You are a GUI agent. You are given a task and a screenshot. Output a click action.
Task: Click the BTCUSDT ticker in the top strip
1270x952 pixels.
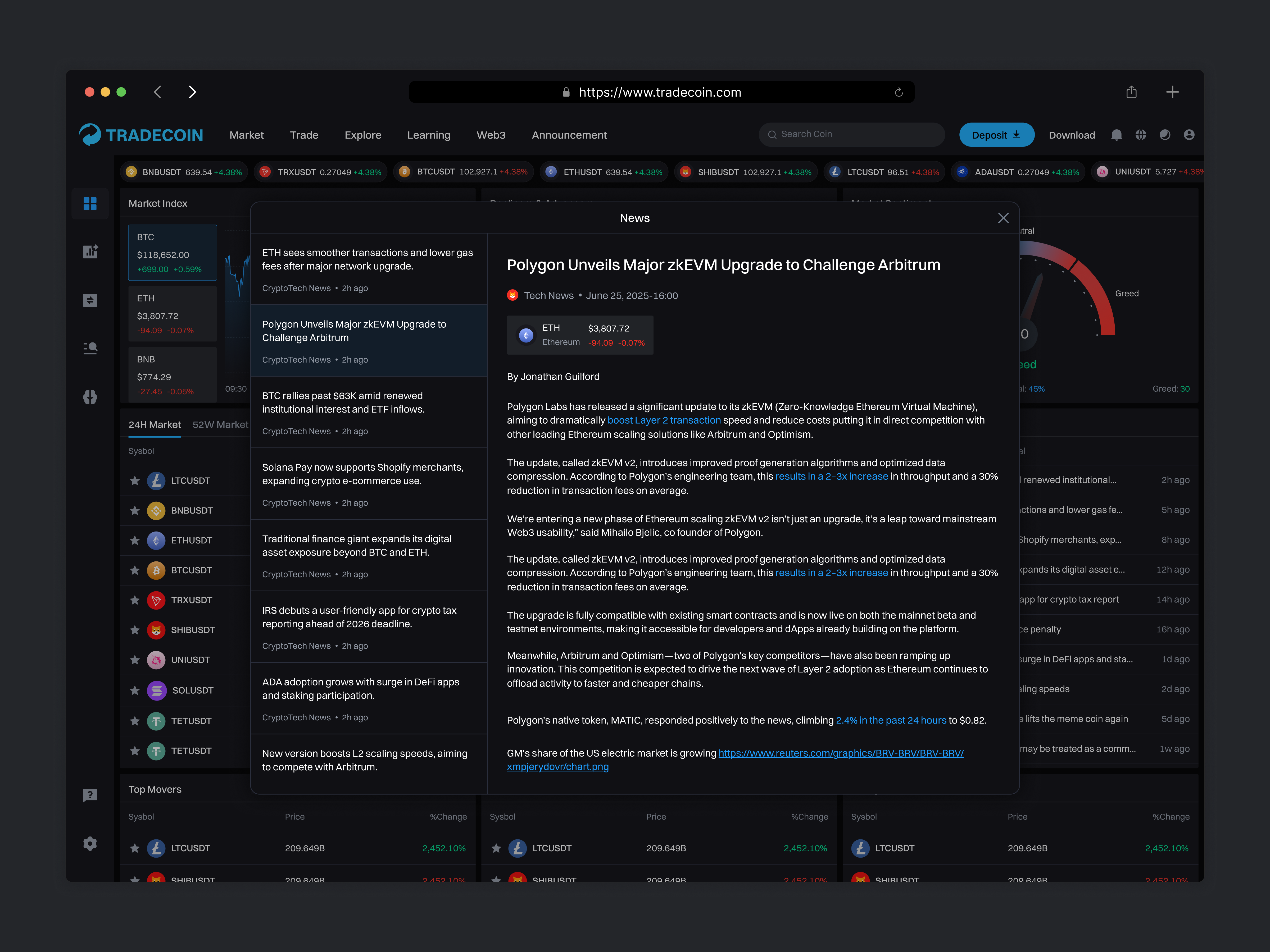click(464, 172)
